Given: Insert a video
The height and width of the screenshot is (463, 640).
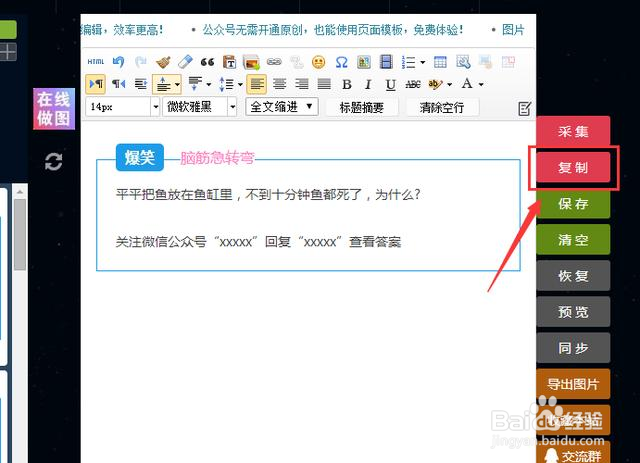Looking at the screenshot, I should point(386,62).
